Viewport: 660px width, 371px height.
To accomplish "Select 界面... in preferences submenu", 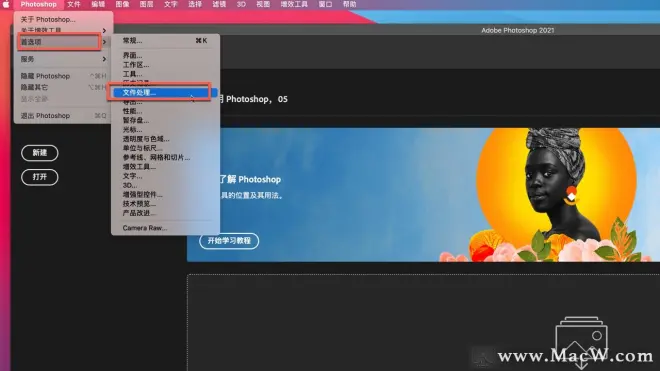I will click(x=165, y=55).
